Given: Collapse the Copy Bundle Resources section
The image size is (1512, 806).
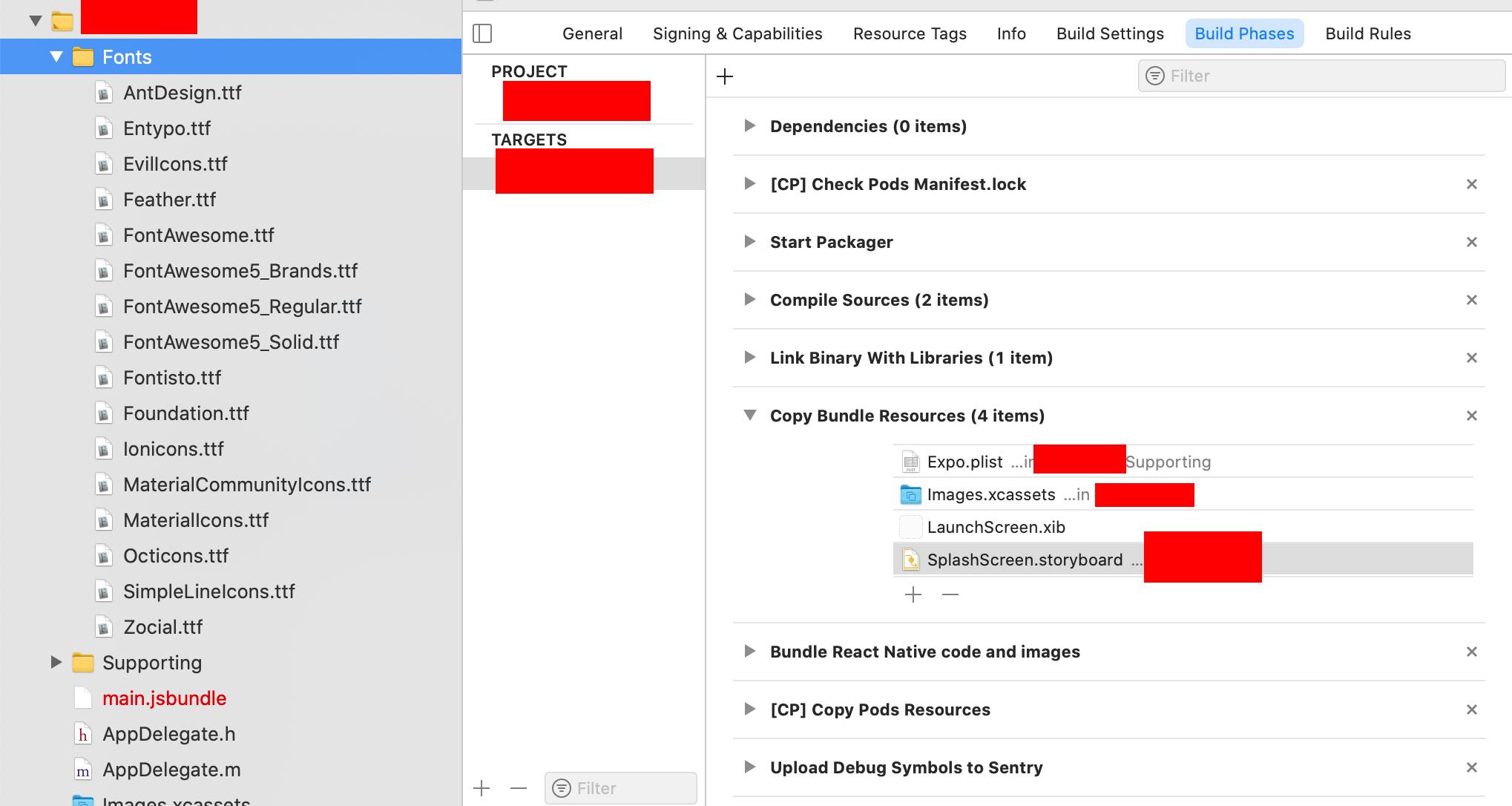Looking at the screenshot, I should click(x=749, y=416).
